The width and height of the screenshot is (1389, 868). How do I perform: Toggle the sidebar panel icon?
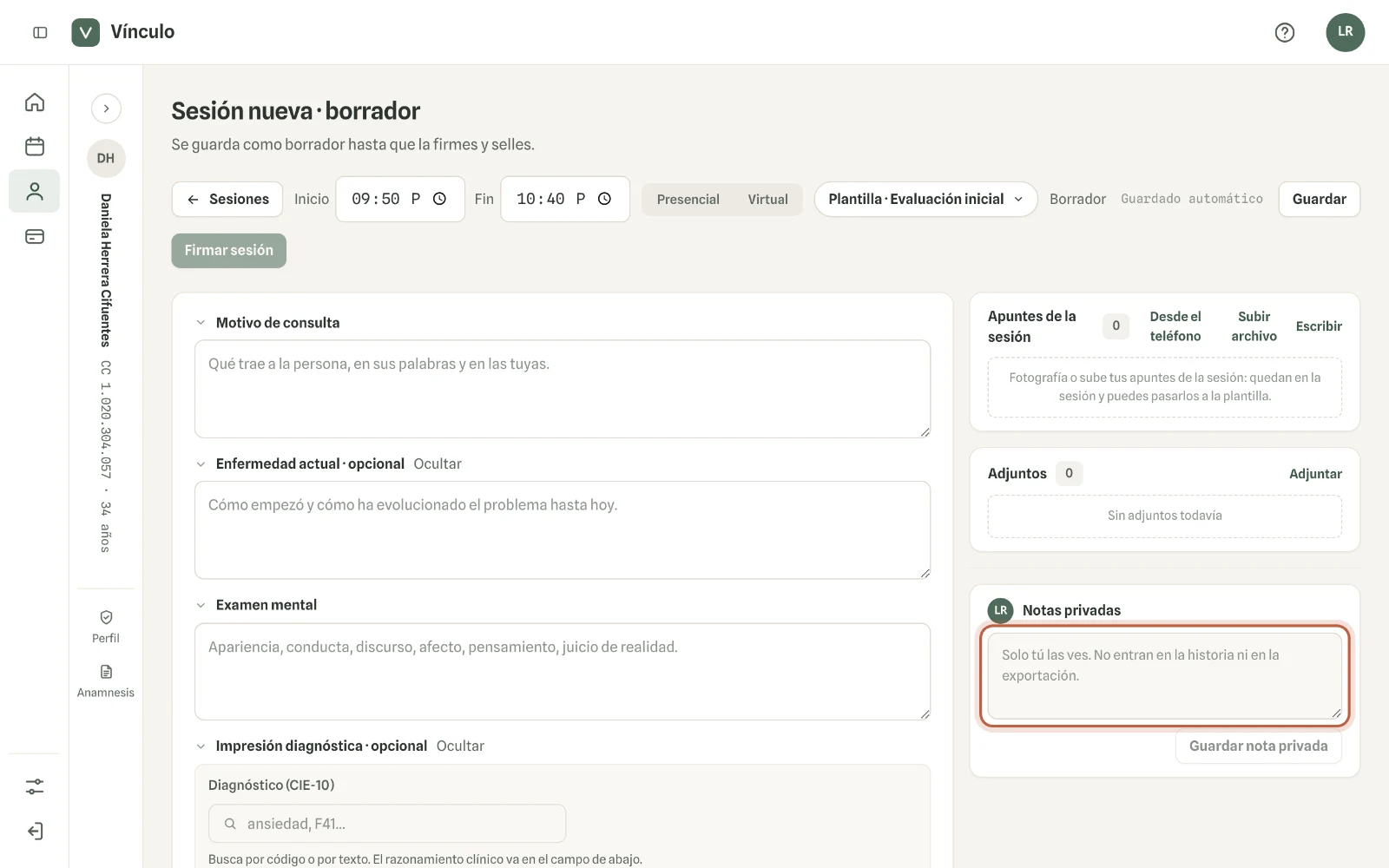40,32
